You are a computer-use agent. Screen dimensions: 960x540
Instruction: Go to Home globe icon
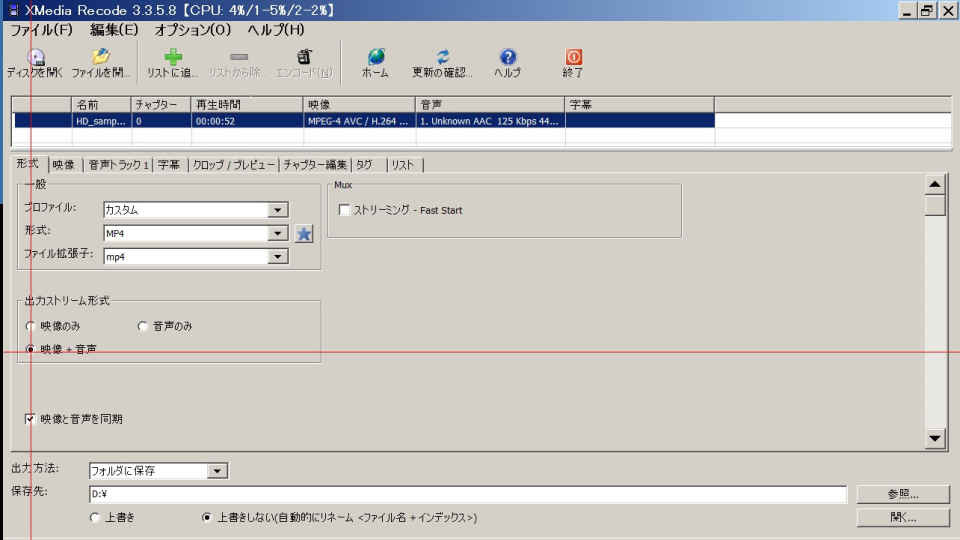tap(376, 56)
